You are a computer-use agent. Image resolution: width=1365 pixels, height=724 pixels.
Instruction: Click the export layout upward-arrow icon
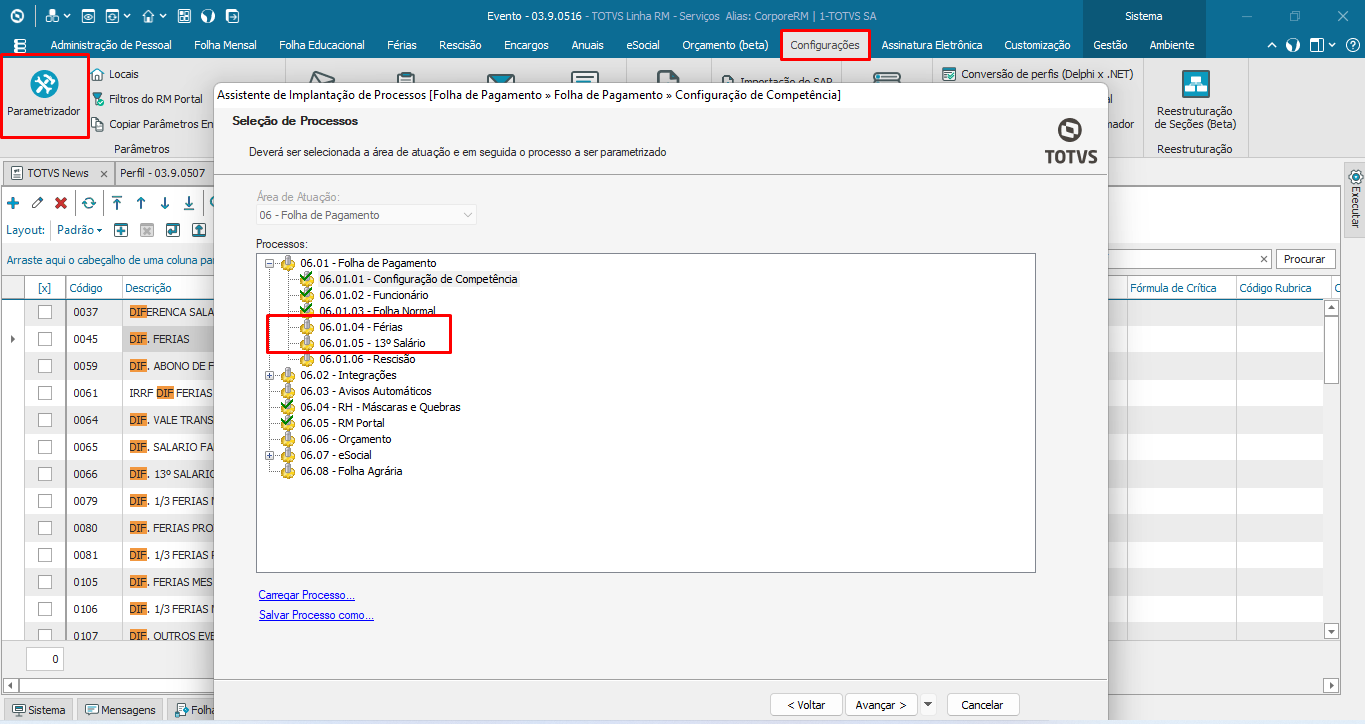(199, 230)
